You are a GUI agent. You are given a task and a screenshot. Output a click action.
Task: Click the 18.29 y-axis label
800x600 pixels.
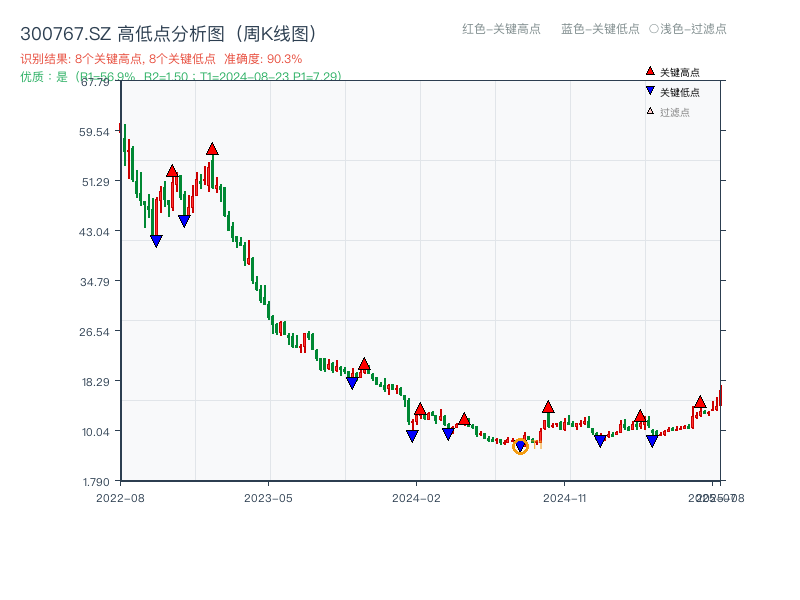coord(95,382)
